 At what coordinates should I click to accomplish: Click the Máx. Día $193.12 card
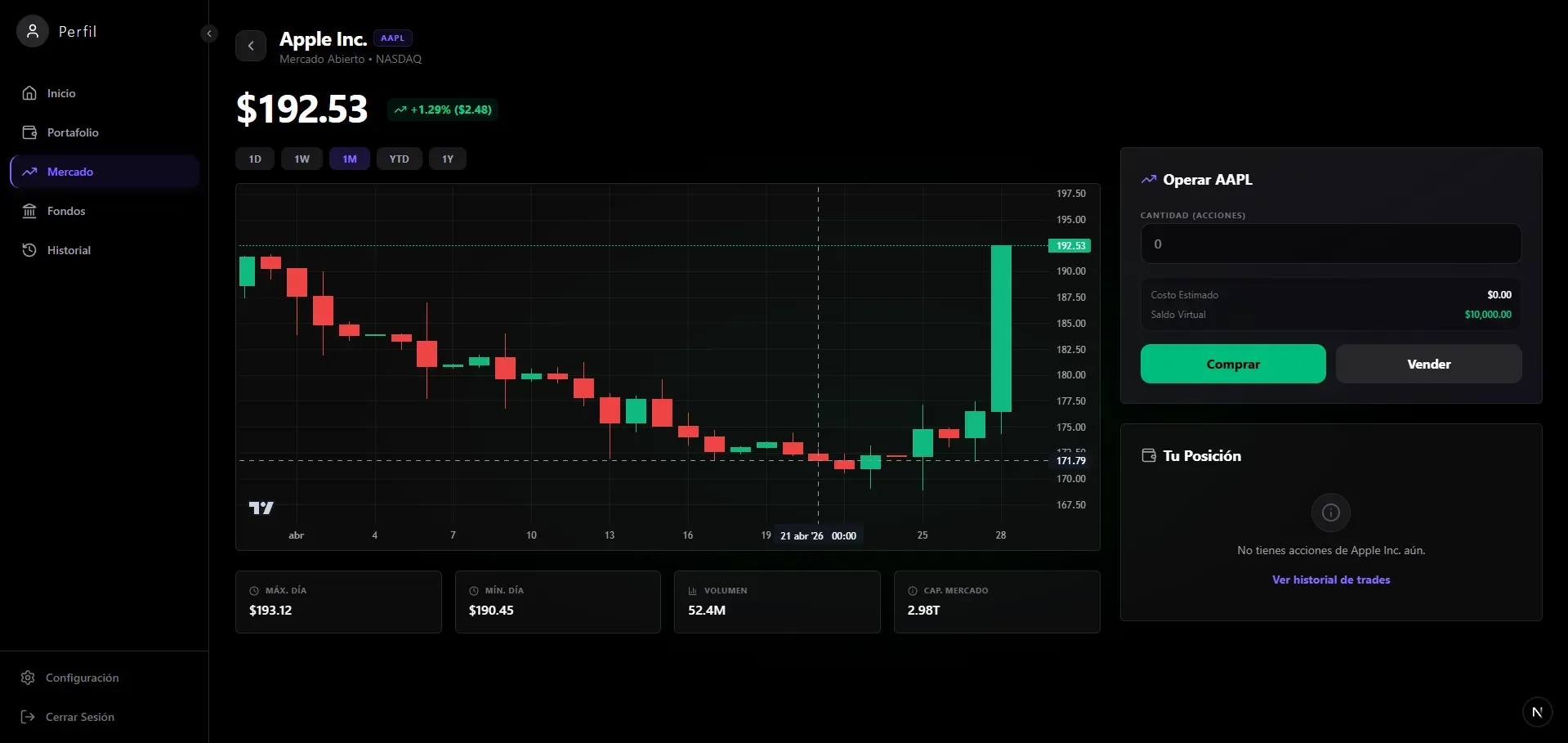pyautogui.click(x=338, y=602)
